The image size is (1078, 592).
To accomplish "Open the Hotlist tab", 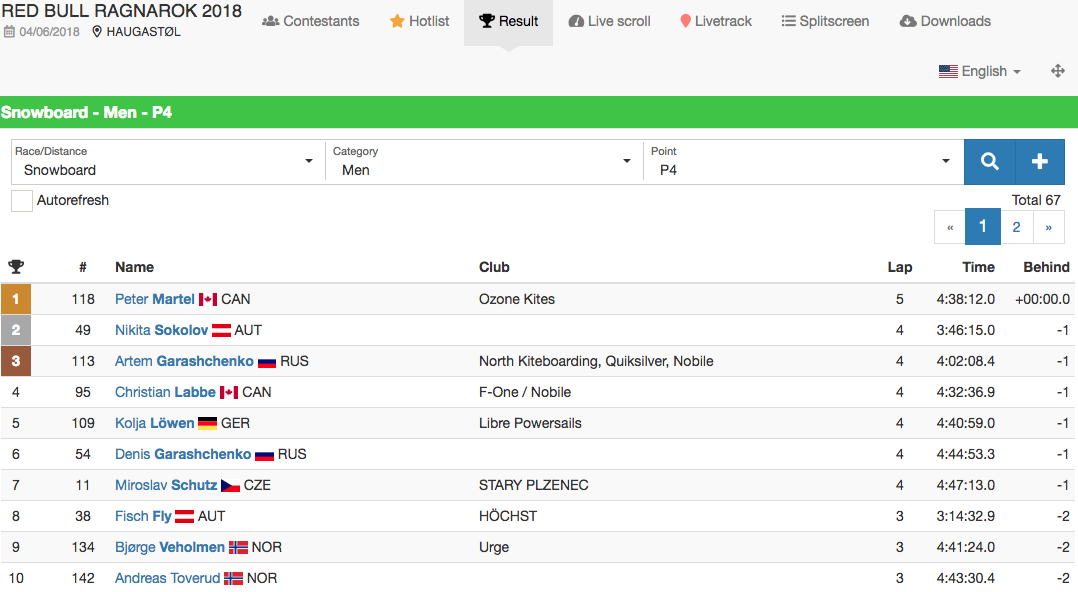I will pyautogui.click(x=419, y=21).
